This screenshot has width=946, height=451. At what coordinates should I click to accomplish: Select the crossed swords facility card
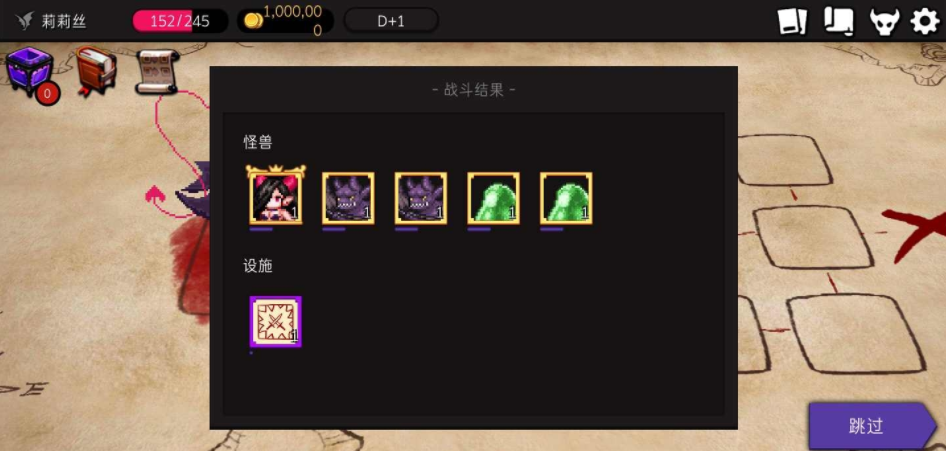click(x=276, y=322)
